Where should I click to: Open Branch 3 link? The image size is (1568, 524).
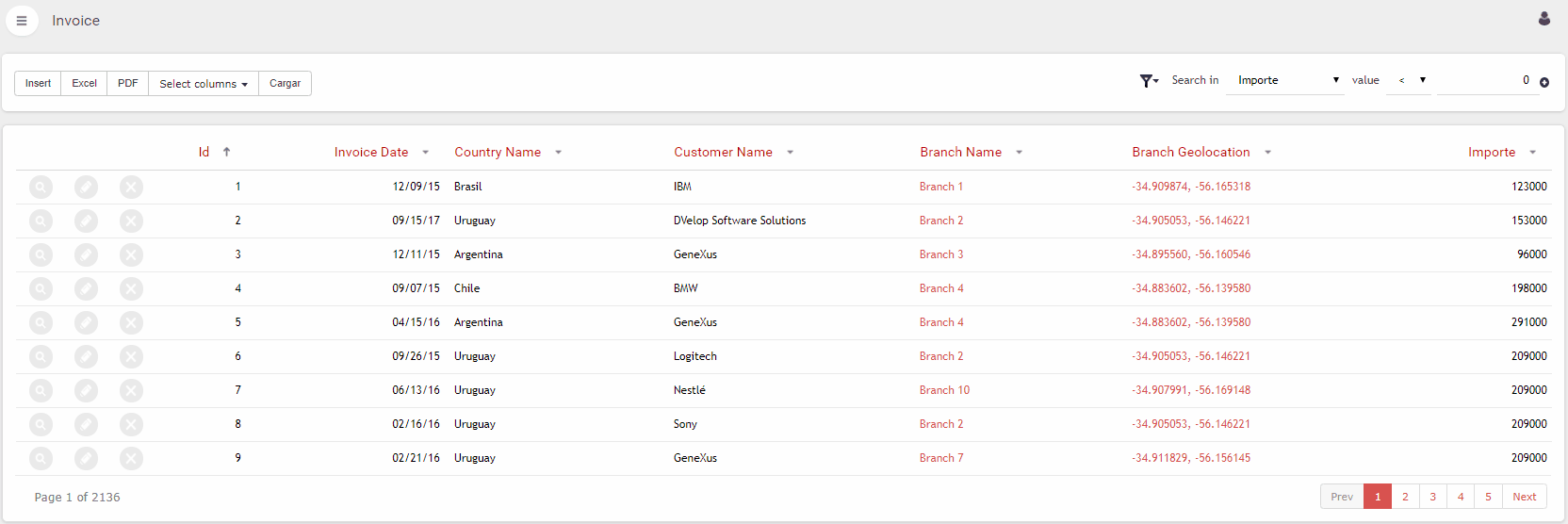coord(941,254)
